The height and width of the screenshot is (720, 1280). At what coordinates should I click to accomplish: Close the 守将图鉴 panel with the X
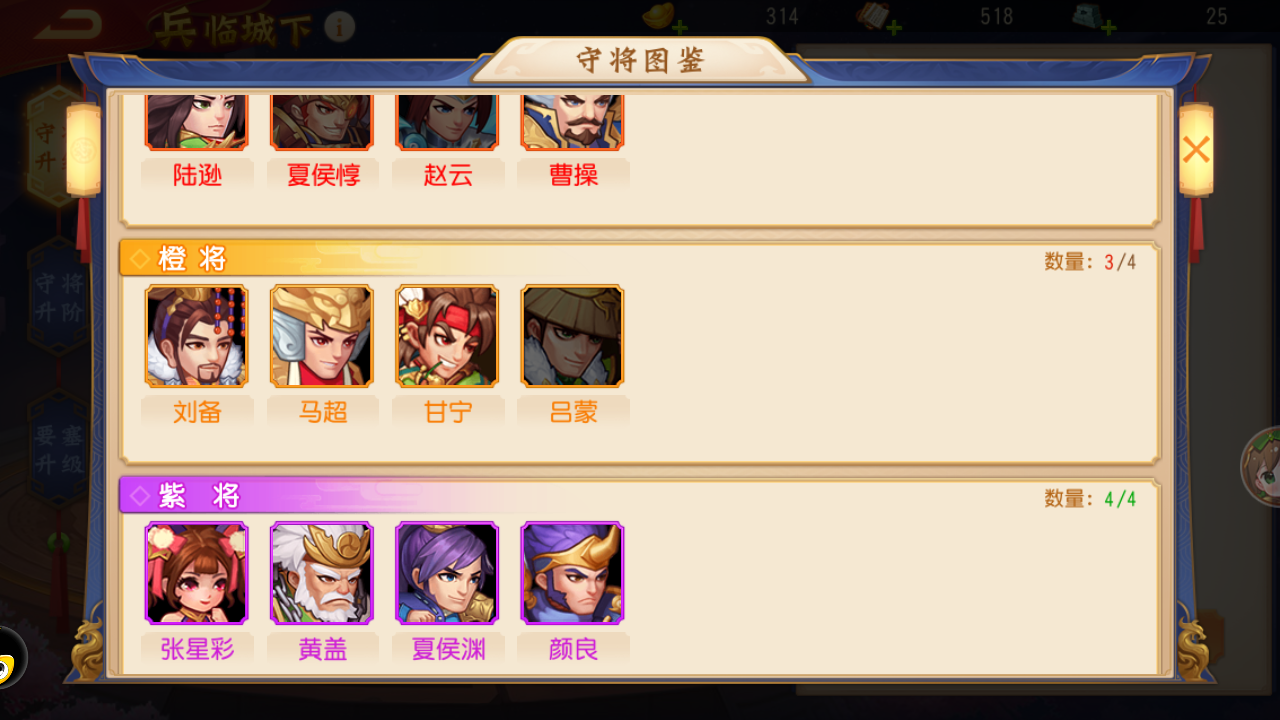pyautogui.click(x=1196, y=150)
